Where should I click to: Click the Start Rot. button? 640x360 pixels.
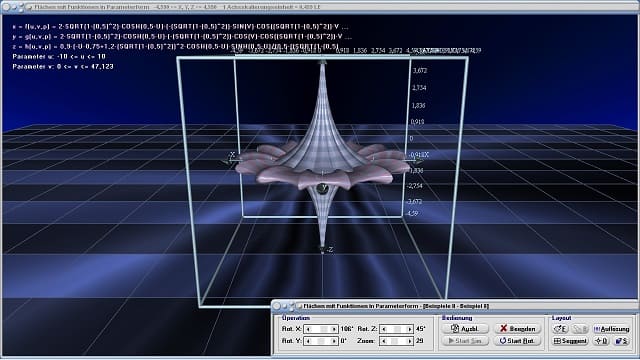click(x=517, y=340)
